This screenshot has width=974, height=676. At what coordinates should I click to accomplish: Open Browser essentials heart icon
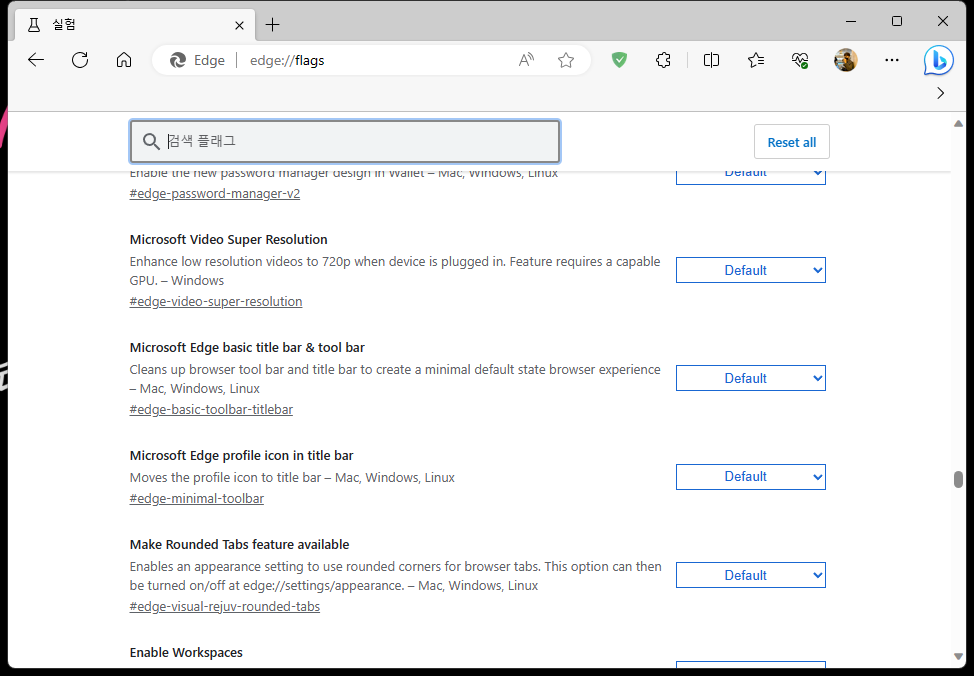[x=800, y=60]
